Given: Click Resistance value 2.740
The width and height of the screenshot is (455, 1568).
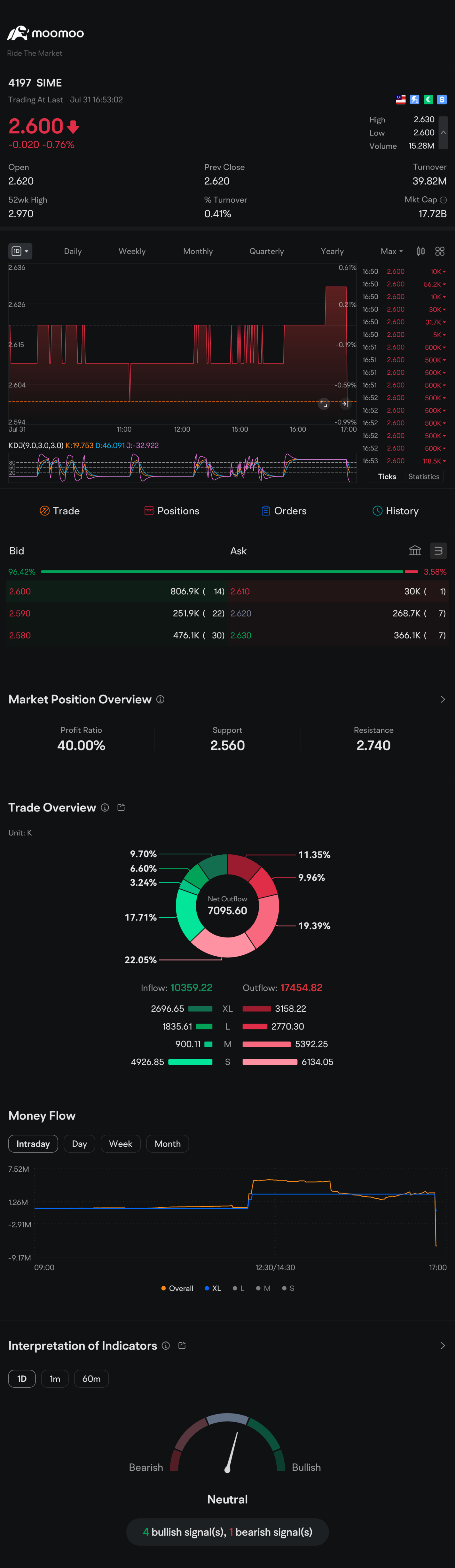Looking at the screenshot, I should click(373, 746).
